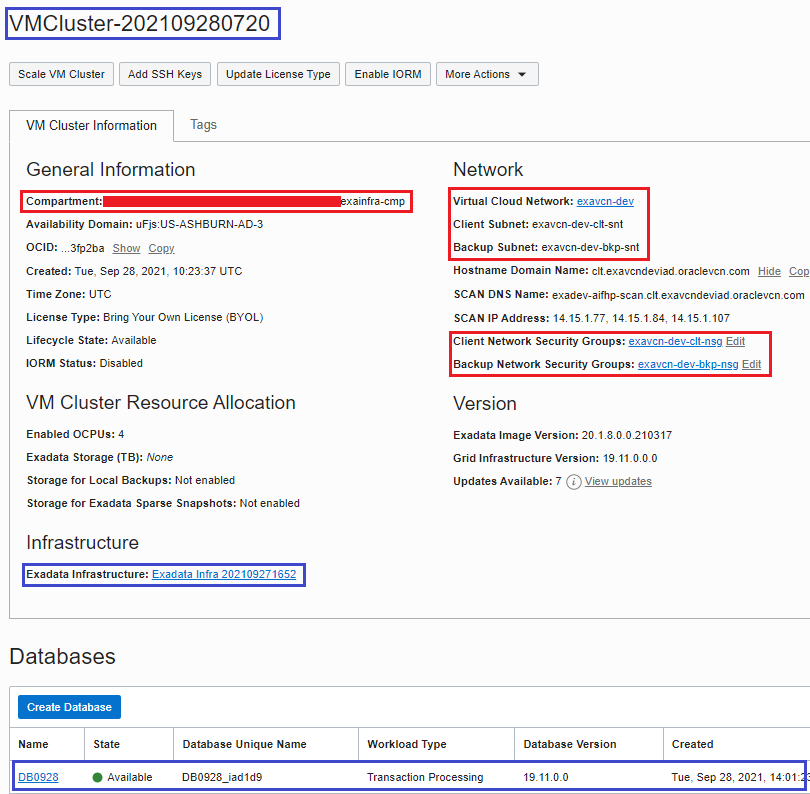The height and width of the screenshot is (794, 810).
Task: Edit the Client Network Security Groups
Action: click(735, 342)
